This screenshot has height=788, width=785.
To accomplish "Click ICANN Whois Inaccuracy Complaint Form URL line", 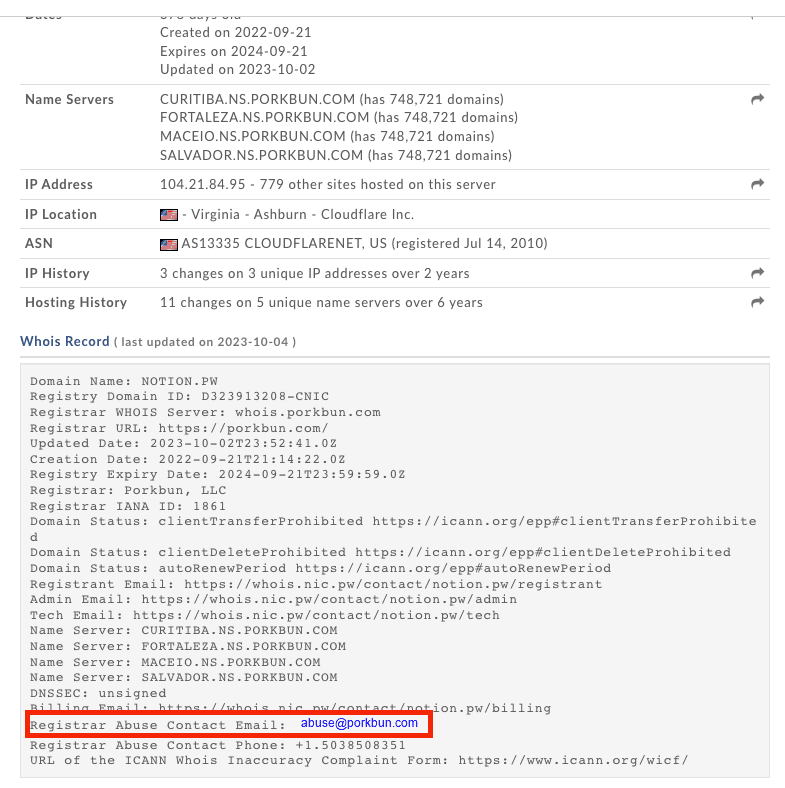I will pyautogui.click(x=359, y=760).
